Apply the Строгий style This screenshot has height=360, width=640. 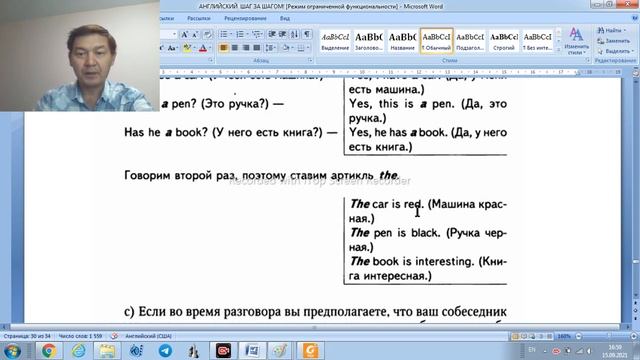[504, 41]
